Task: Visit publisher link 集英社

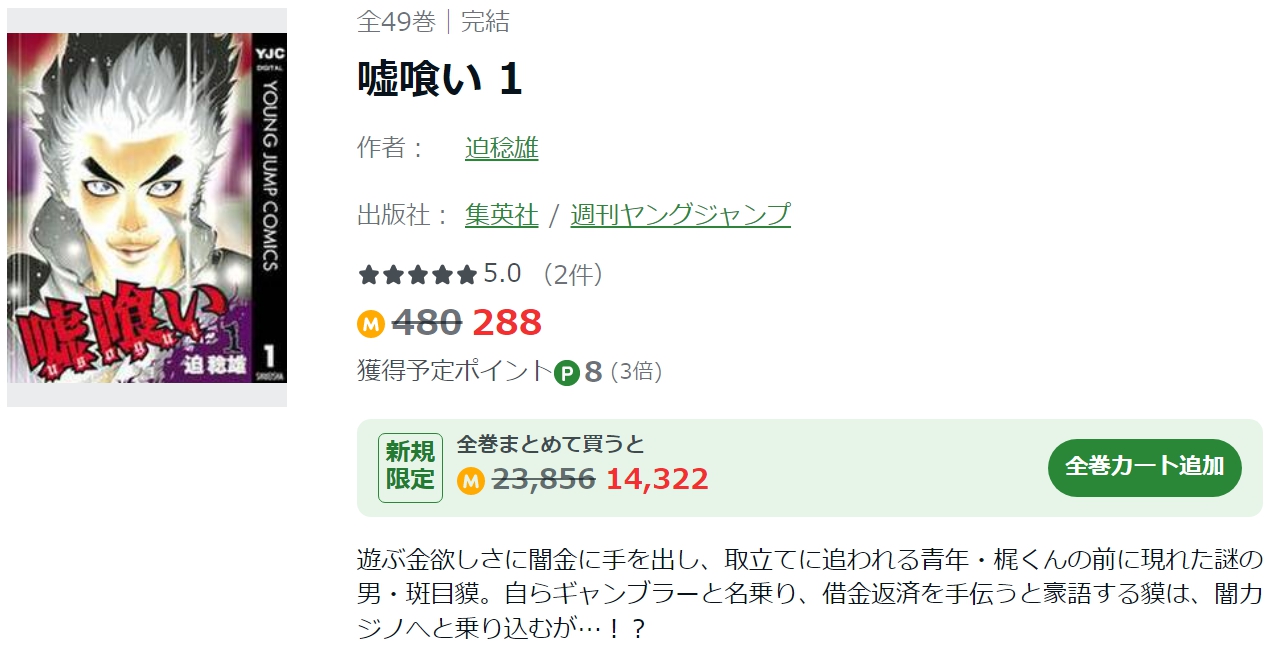Action: pos(502,214)
